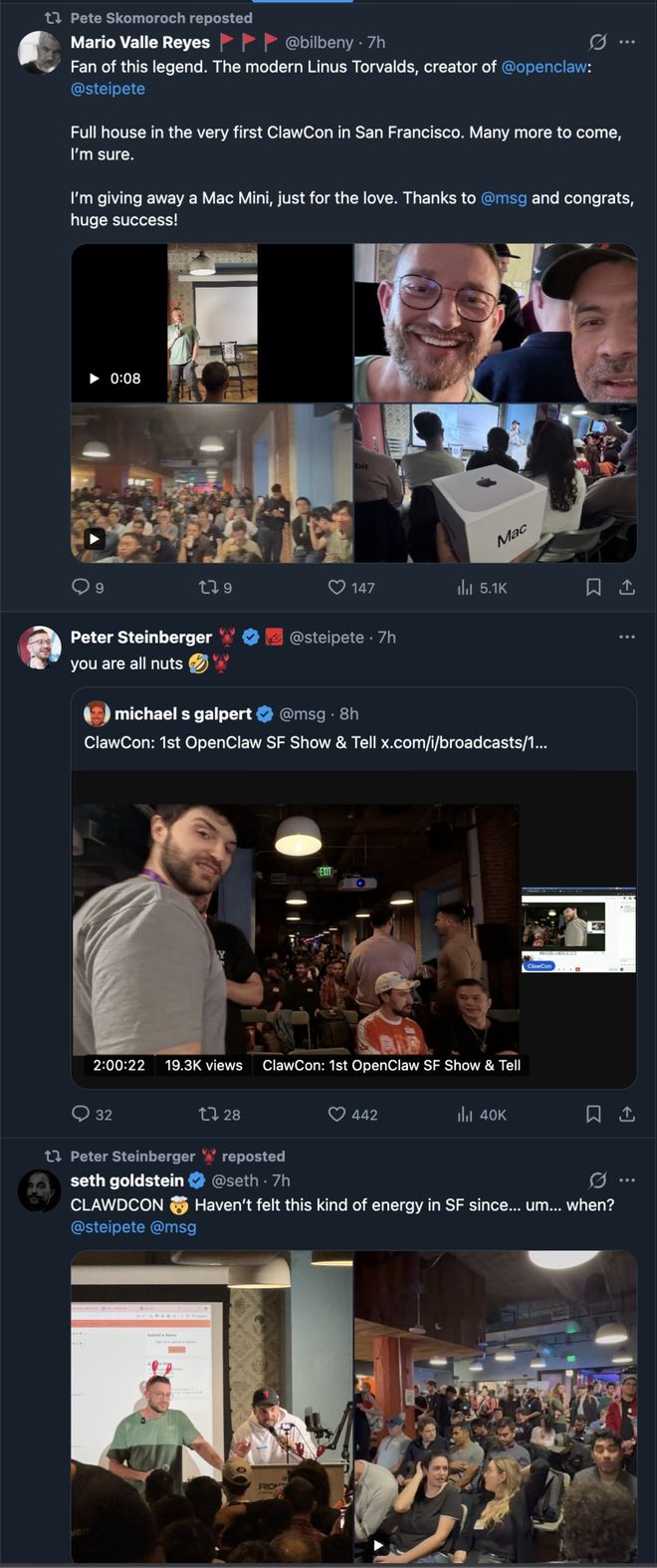Image resolution: width=657 pixels, height=1568 pixels.
Task: Open the @msg mention in Mario's post
Action: pyautogui.click(x=503, y=197)
